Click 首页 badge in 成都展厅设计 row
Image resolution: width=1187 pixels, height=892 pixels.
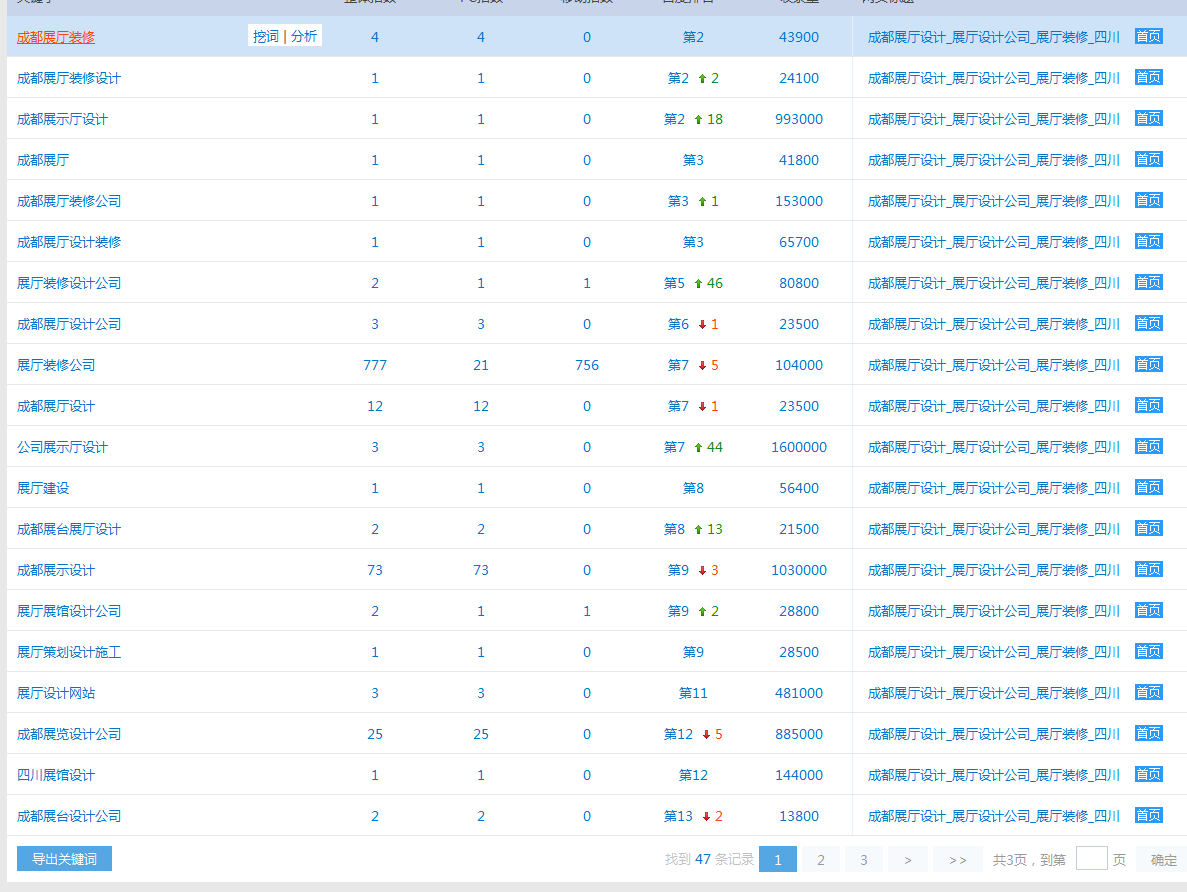1148,405
